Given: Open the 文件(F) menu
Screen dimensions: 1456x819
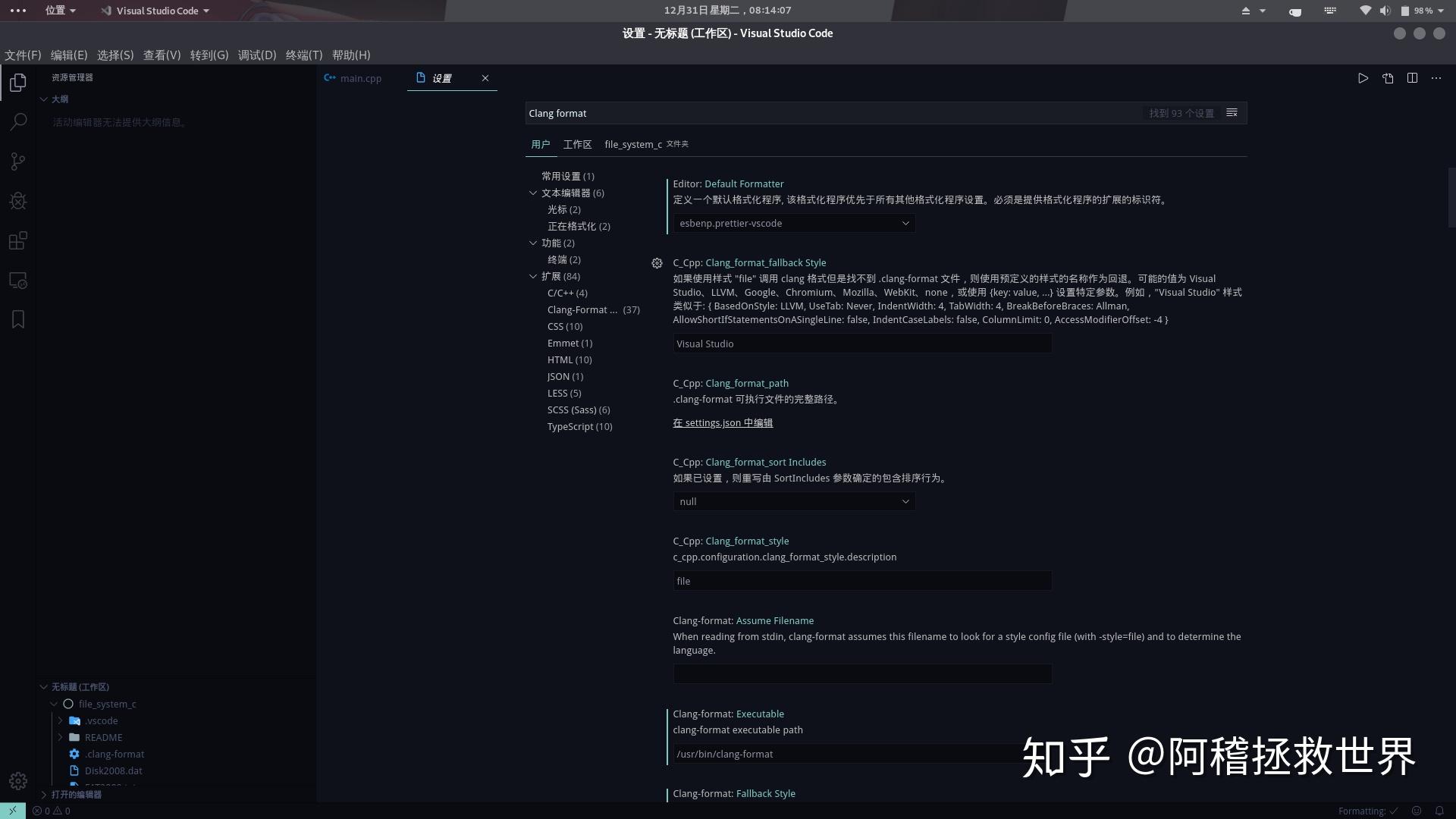Looking at the screenshot, I should 23,55.
